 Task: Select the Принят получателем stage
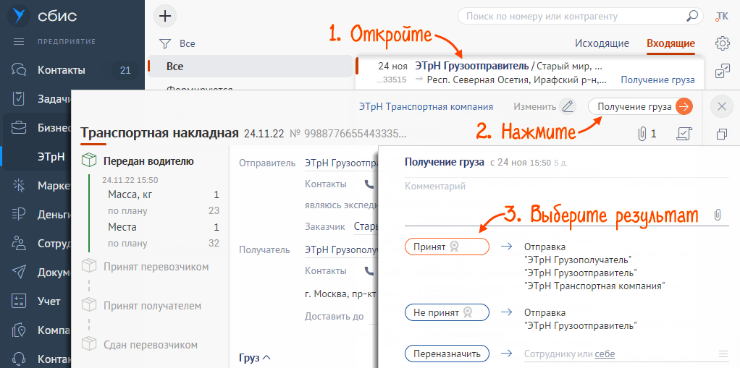pos(152,306)
